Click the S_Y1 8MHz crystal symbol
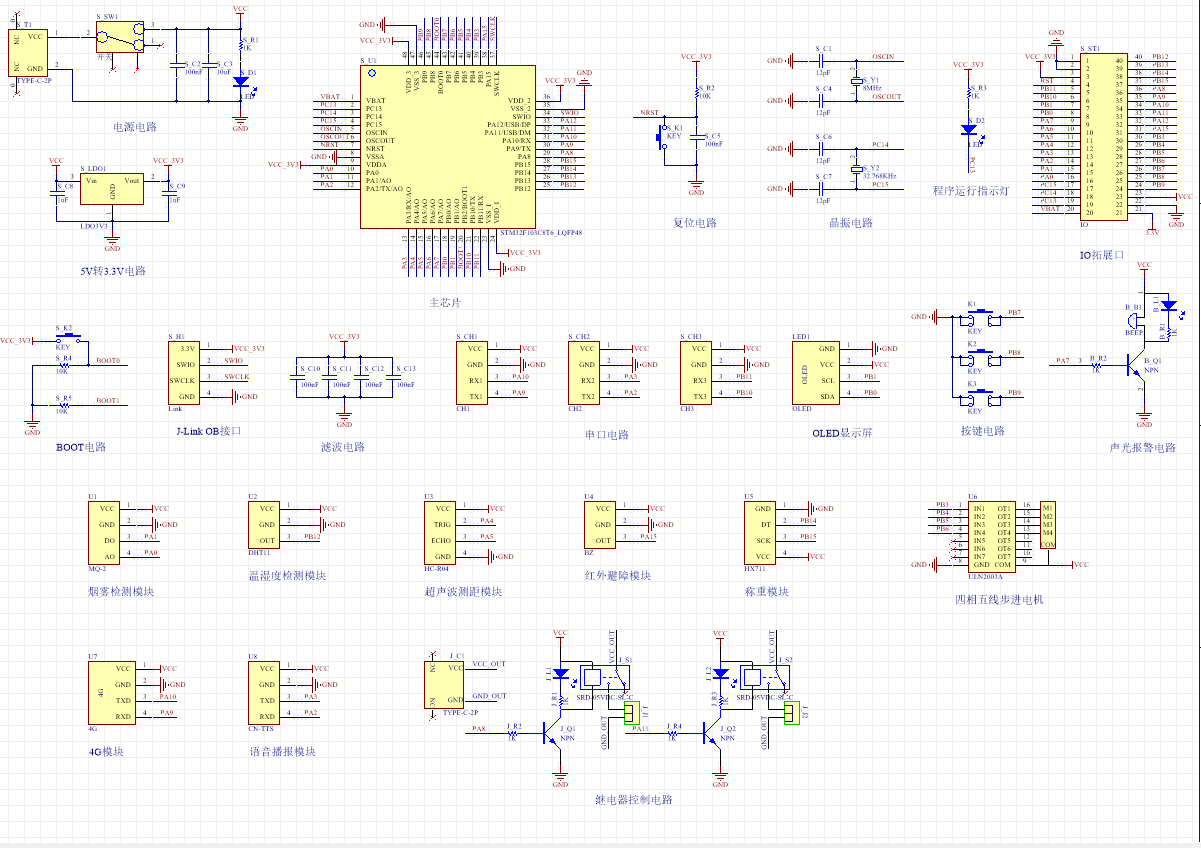This screenshot has width=1201, height=848. coord(856,80)
